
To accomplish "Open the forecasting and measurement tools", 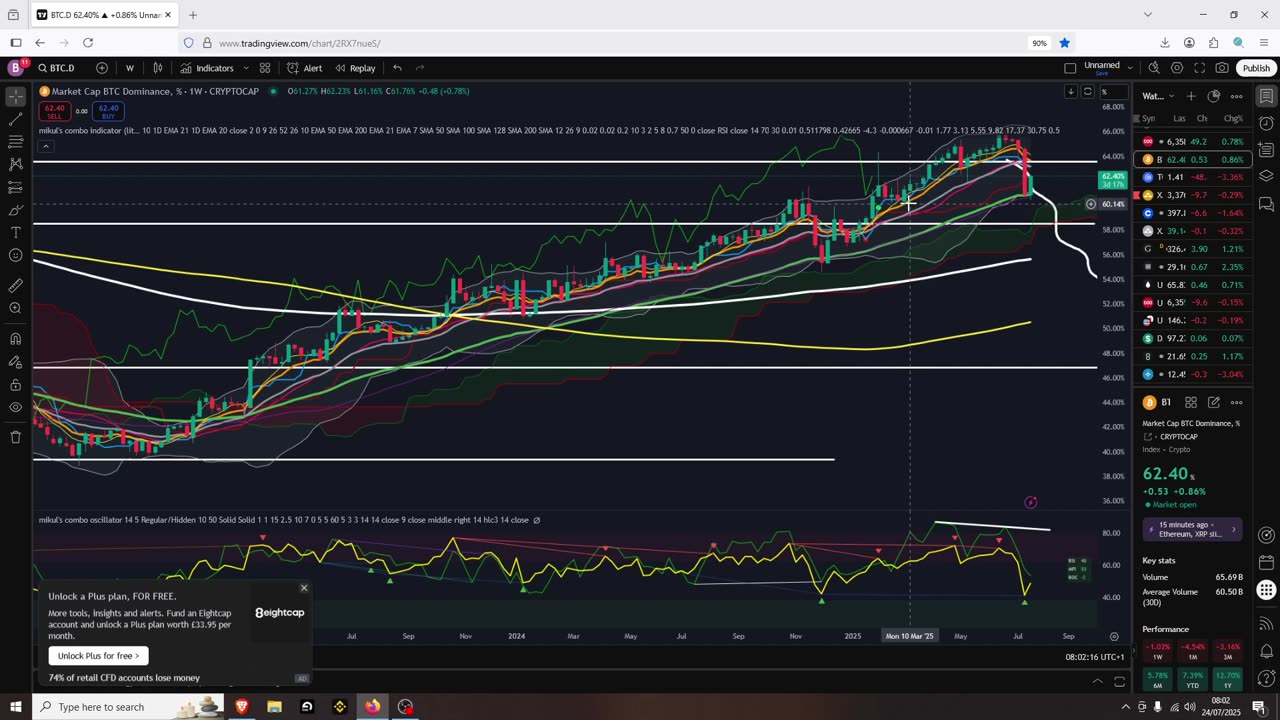I will click(15, 187).
